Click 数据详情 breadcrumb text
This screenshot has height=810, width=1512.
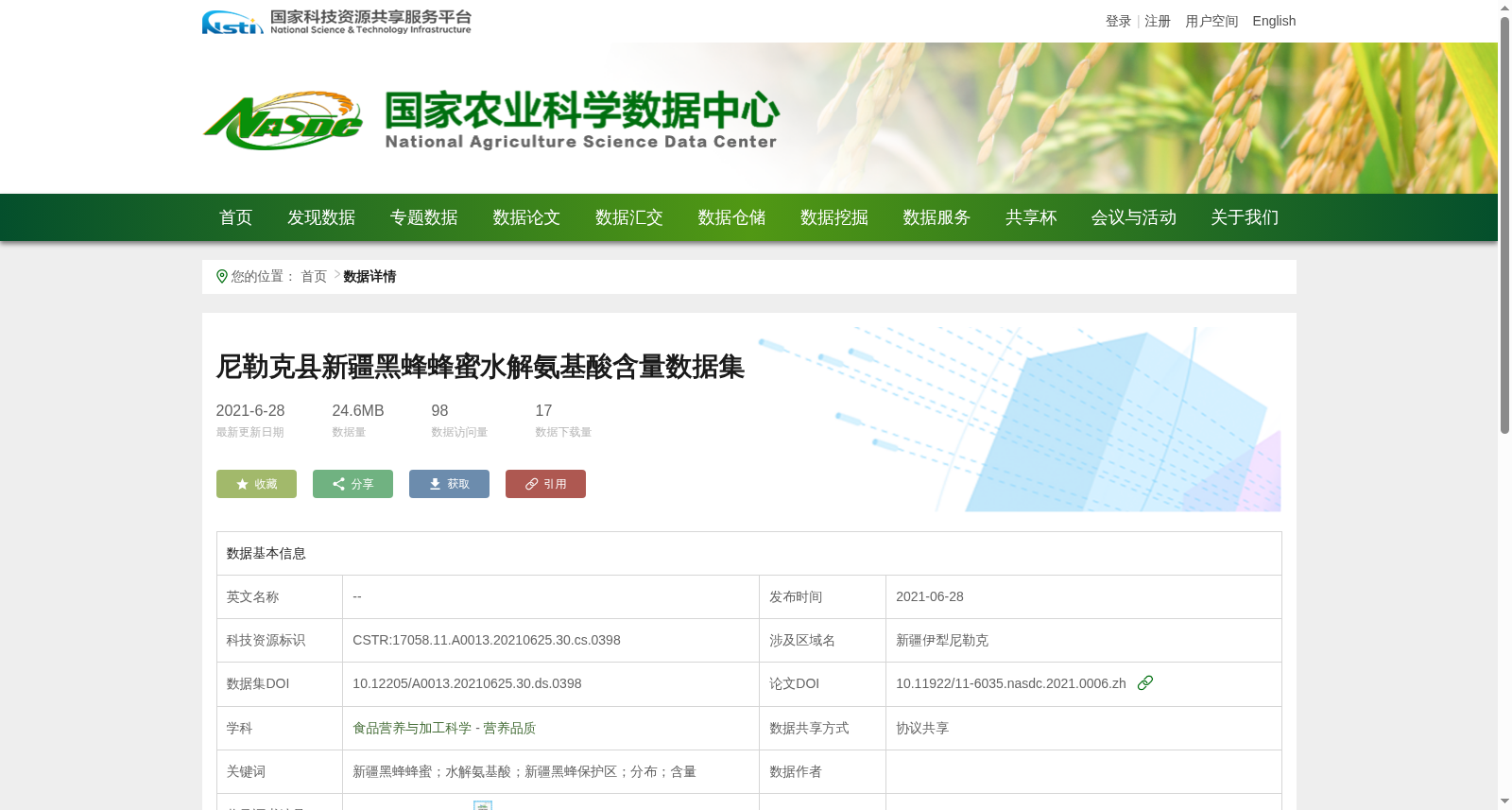pos(369,276)
